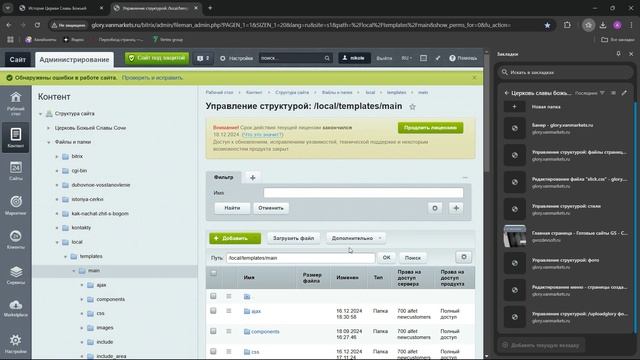Click the notifications counter icon showing 2
Screen dimensions: 640x360
203,58
